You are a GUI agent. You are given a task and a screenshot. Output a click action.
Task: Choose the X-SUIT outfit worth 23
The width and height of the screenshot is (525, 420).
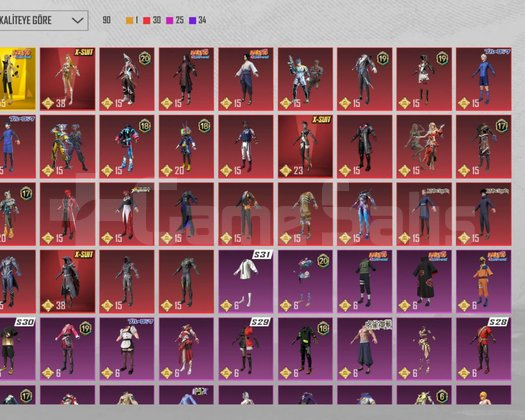pos(305,146)
